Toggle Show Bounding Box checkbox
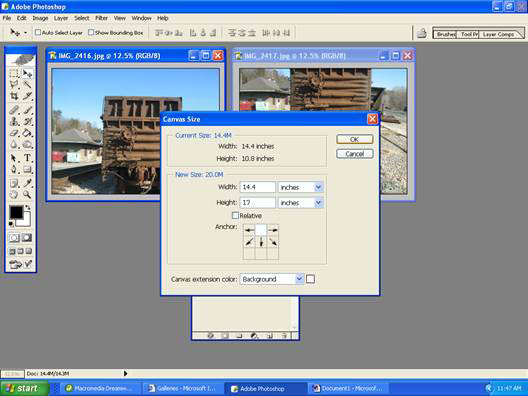 click(x=91, y=32)
